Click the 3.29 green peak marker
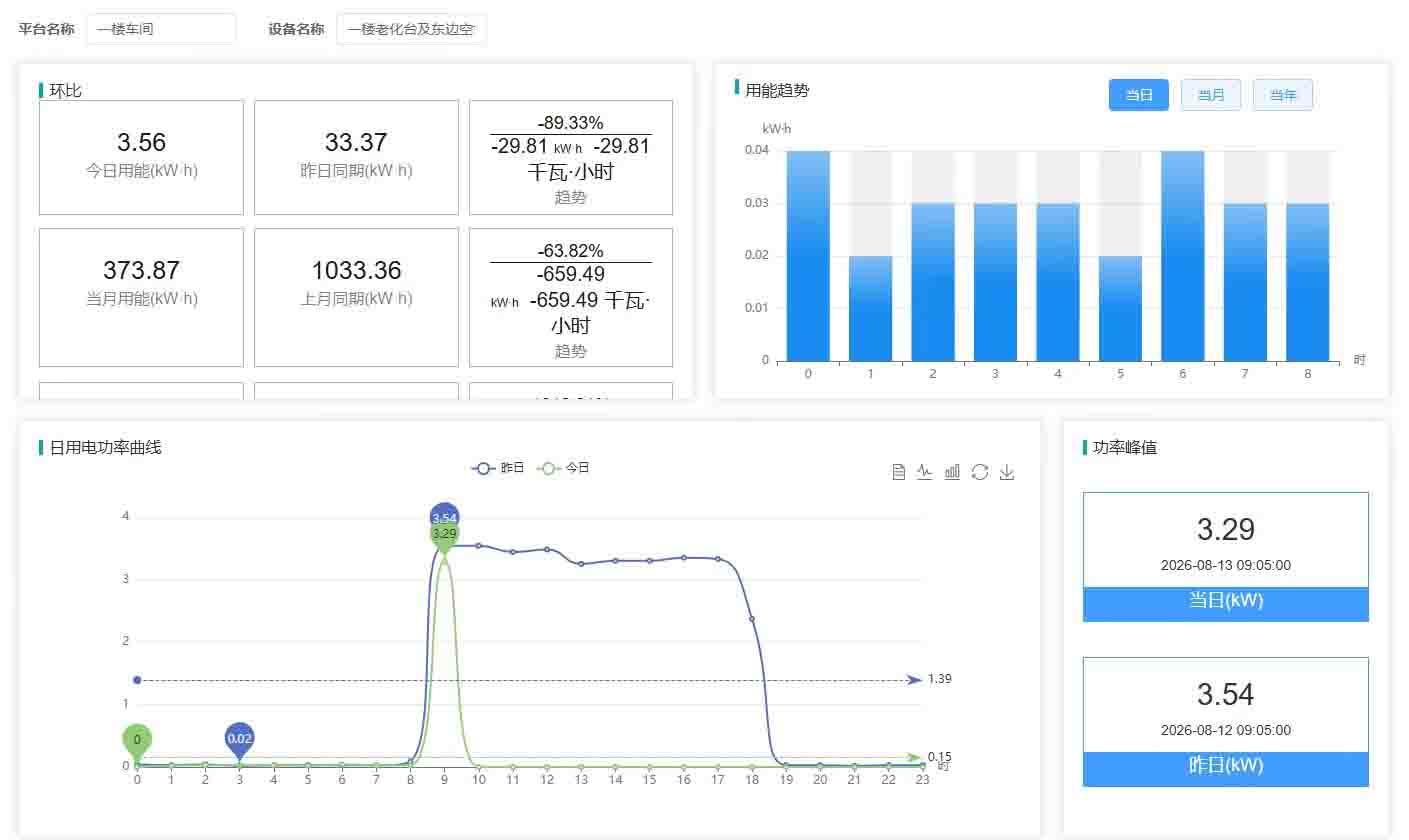Viewport: 1409px width, 840px height. (x=444, y=537)
